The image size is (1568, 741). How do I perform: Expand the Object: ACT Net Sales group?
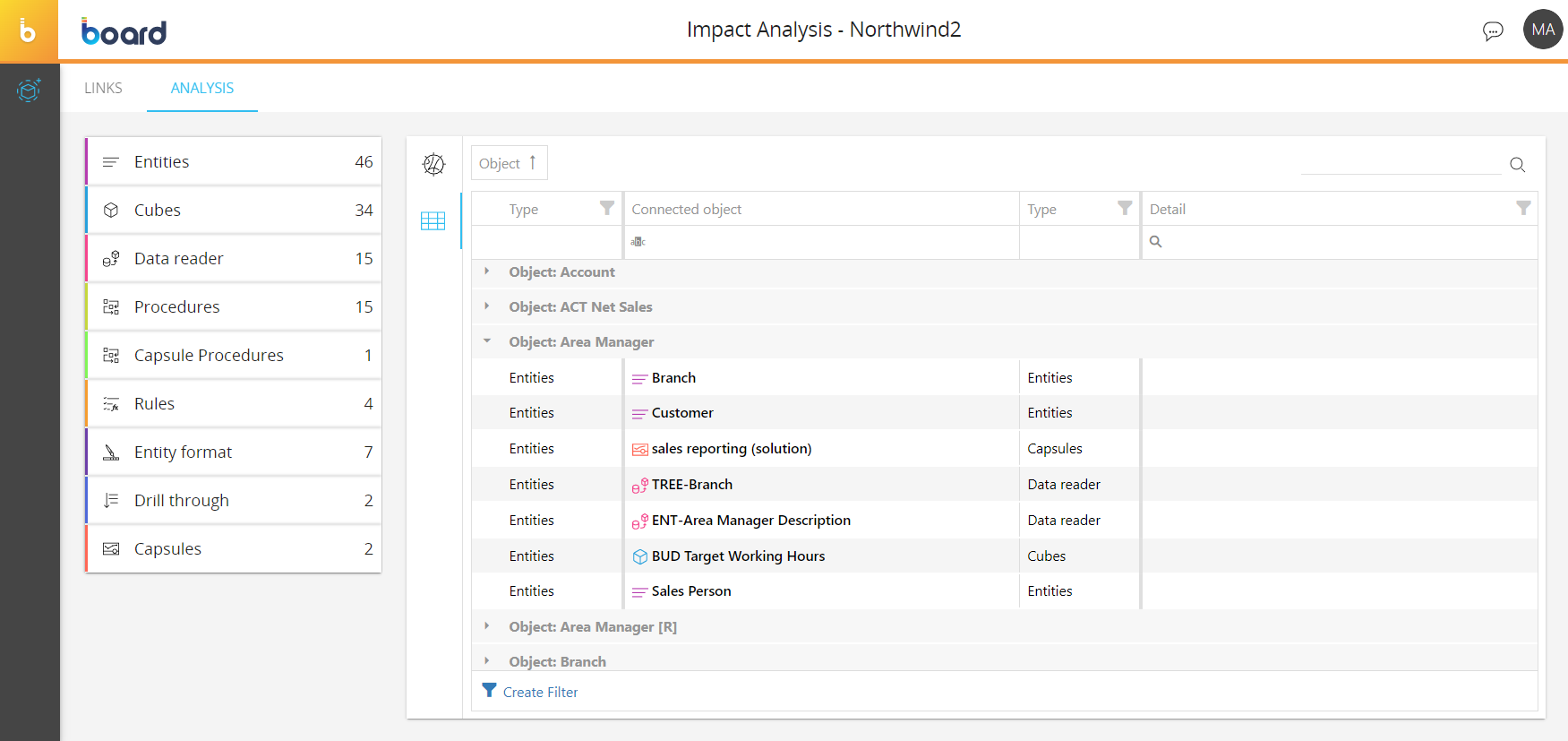click(487, 306)
